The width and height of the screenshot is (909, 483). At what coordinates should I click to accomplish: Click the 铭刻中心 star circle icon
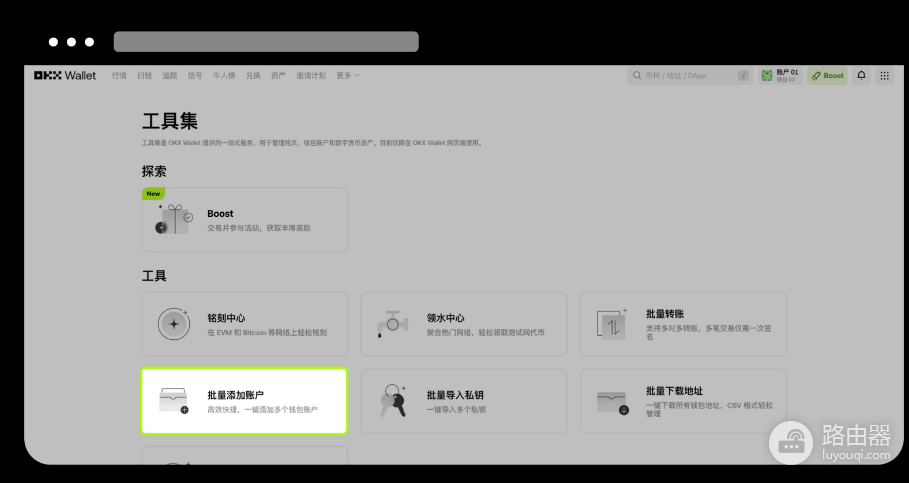[174, 324]
